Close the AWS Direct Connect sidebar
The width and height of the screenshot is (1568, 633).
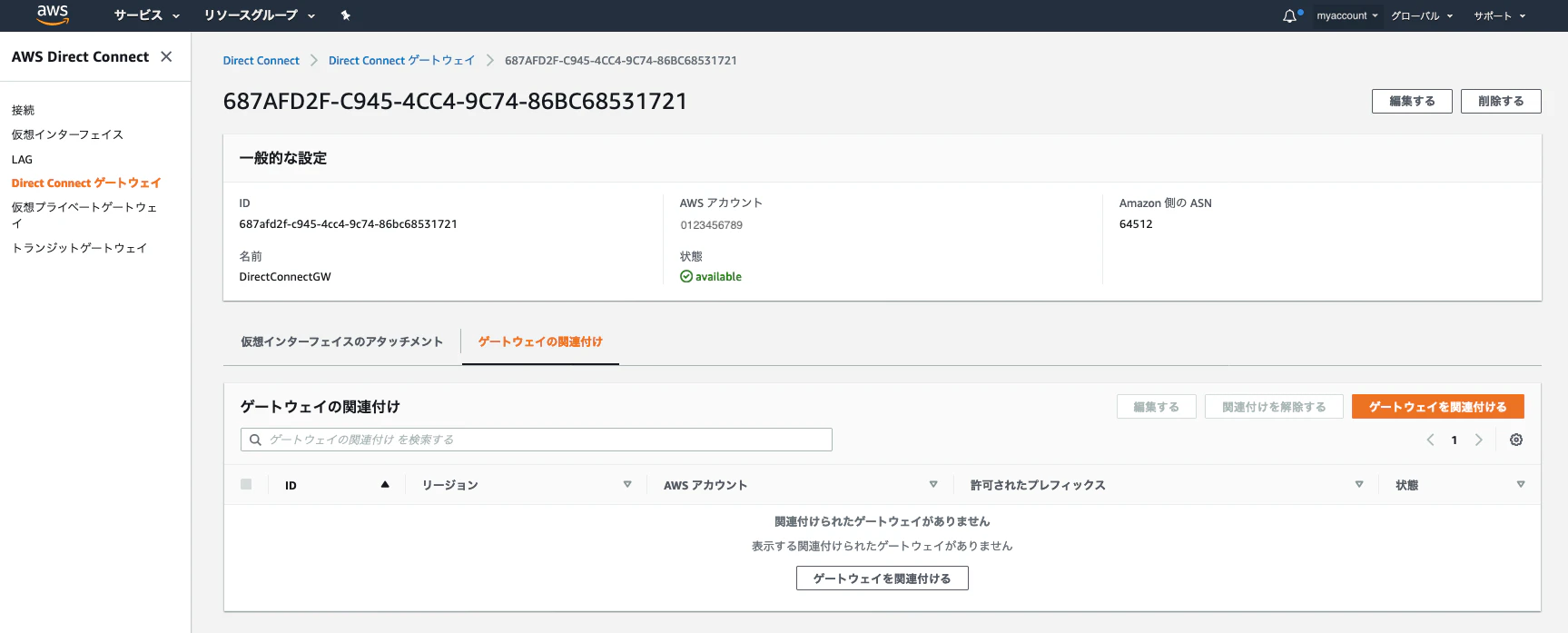tap(166, 56)
